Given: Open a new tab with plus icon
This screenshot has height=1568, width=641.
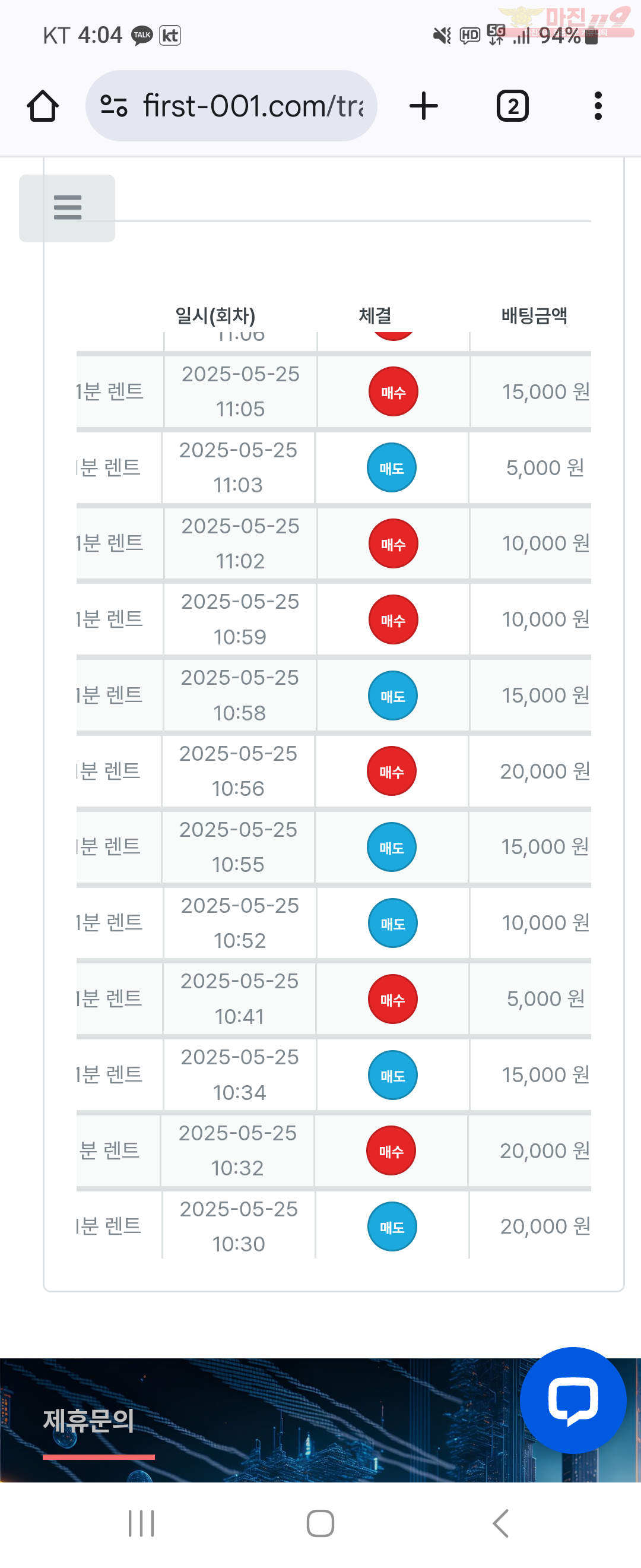Looking at the screenshot, I should click(x=424, y=106).
